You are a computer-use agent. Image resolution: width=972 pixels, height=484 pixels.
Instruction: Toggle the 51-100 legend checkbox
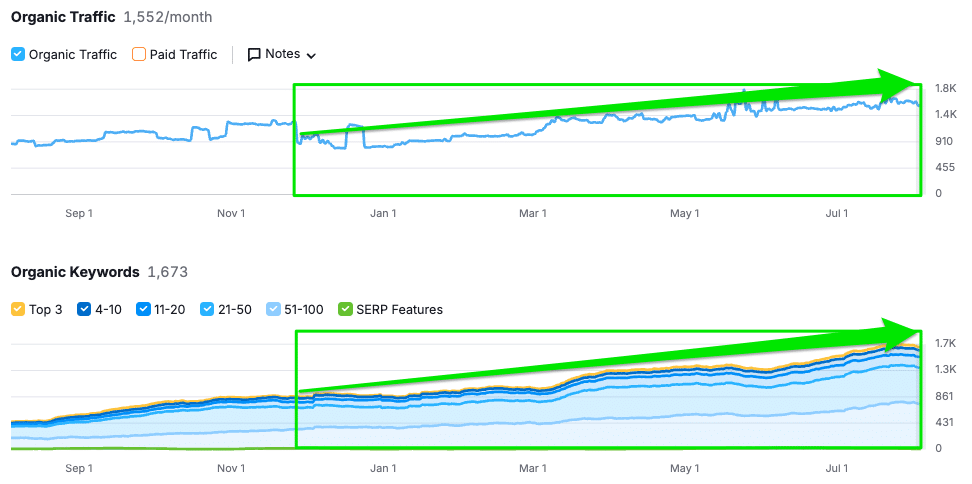point(274,310)
